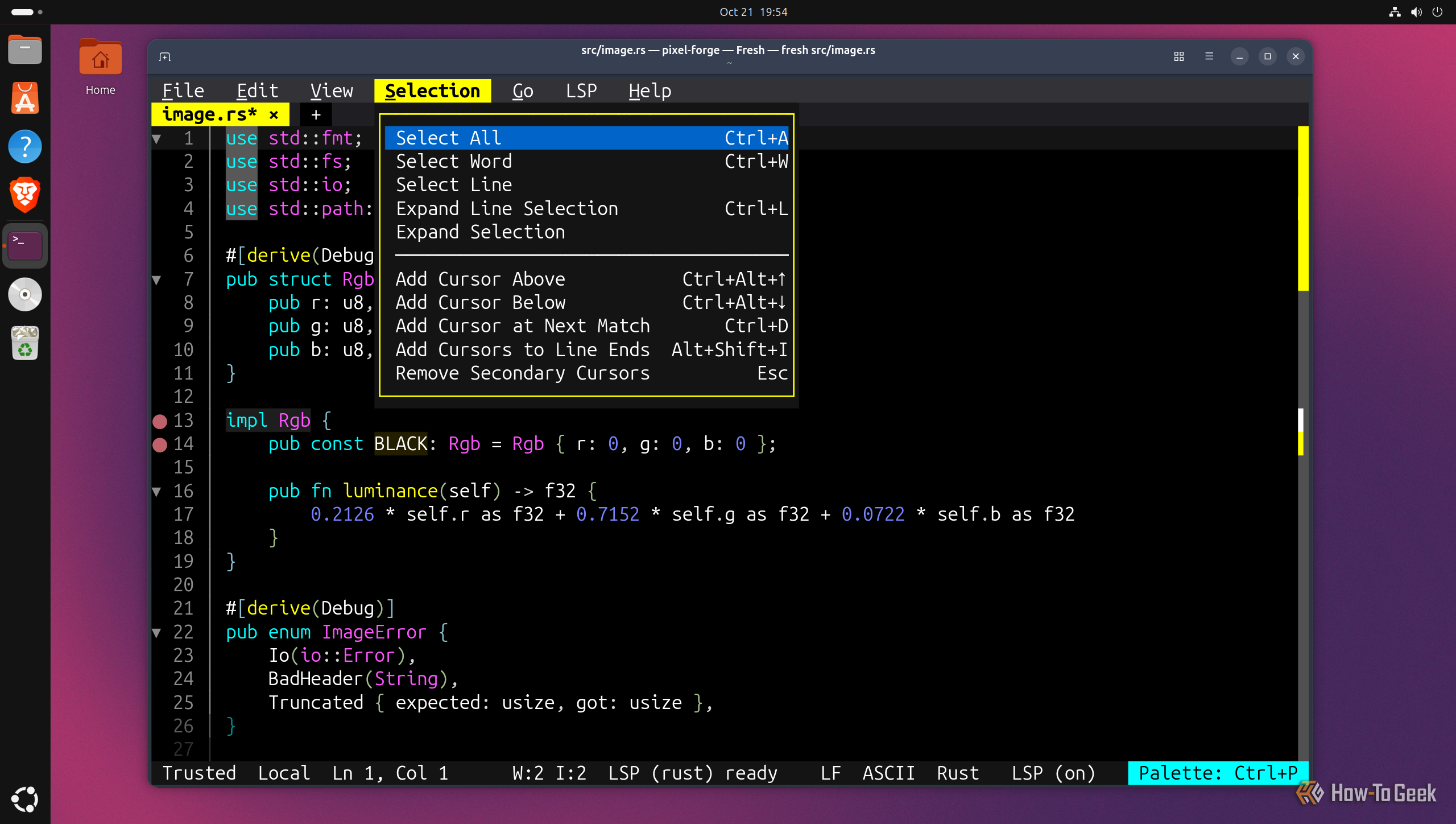The height and width of the screenshot is (824, 1456).
Task: Toggle the breakpoint on line 14
Action: (x=160, y=444)
